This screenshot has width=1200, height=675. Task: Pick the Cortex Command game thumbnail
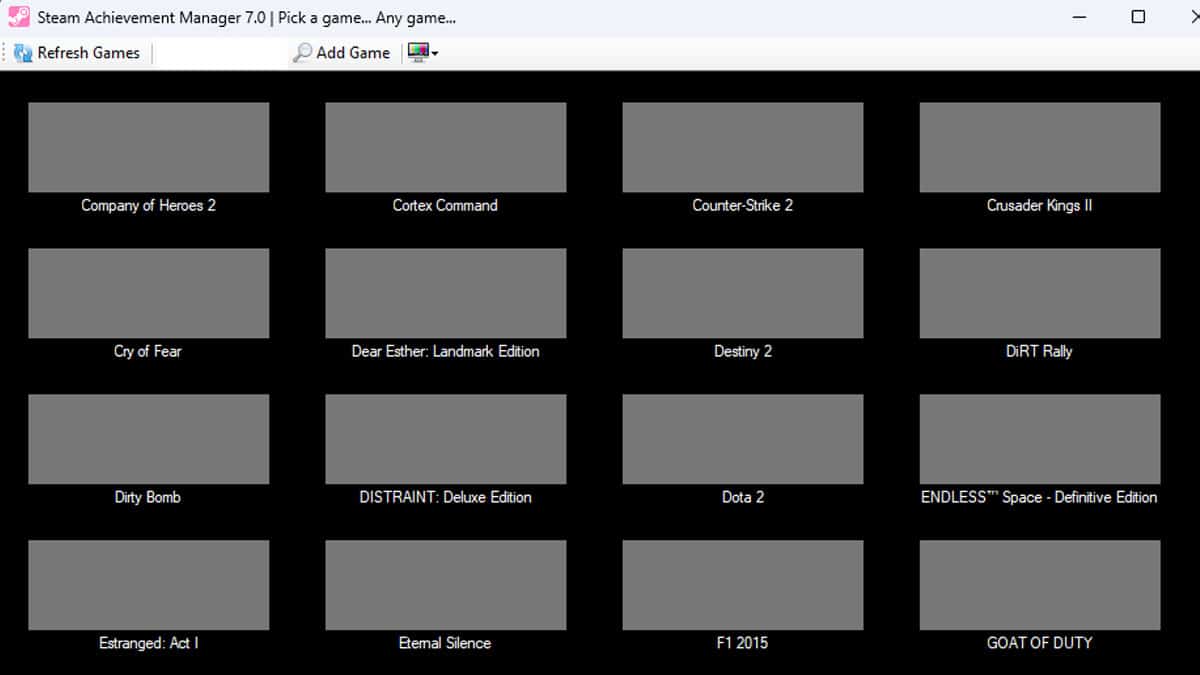click(x=445, y=147)
